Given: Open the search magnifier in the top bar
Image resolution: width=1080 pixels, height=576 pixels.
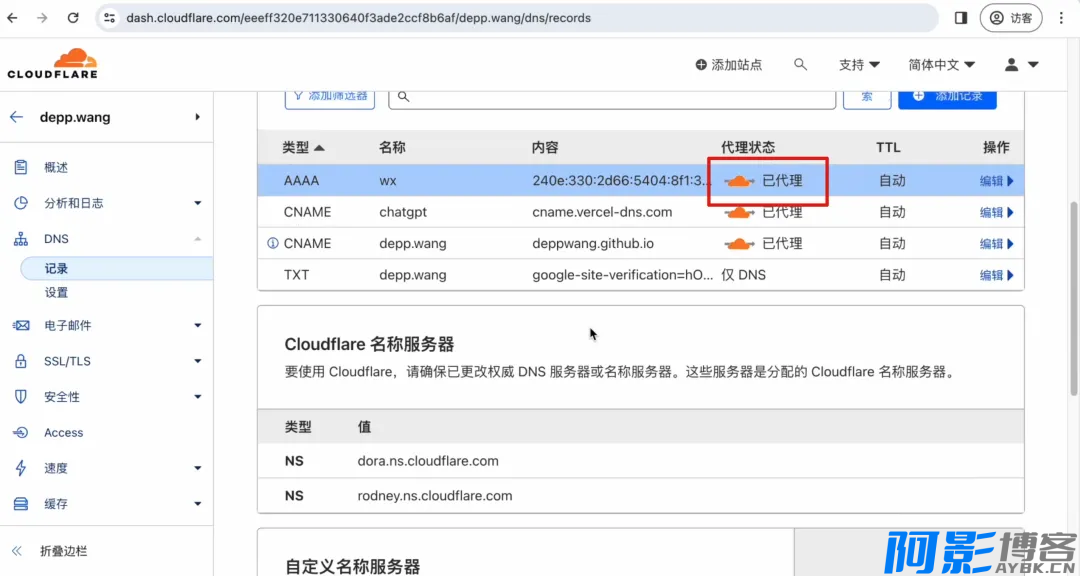Looking at the screenshot, I should coord(800,64).
